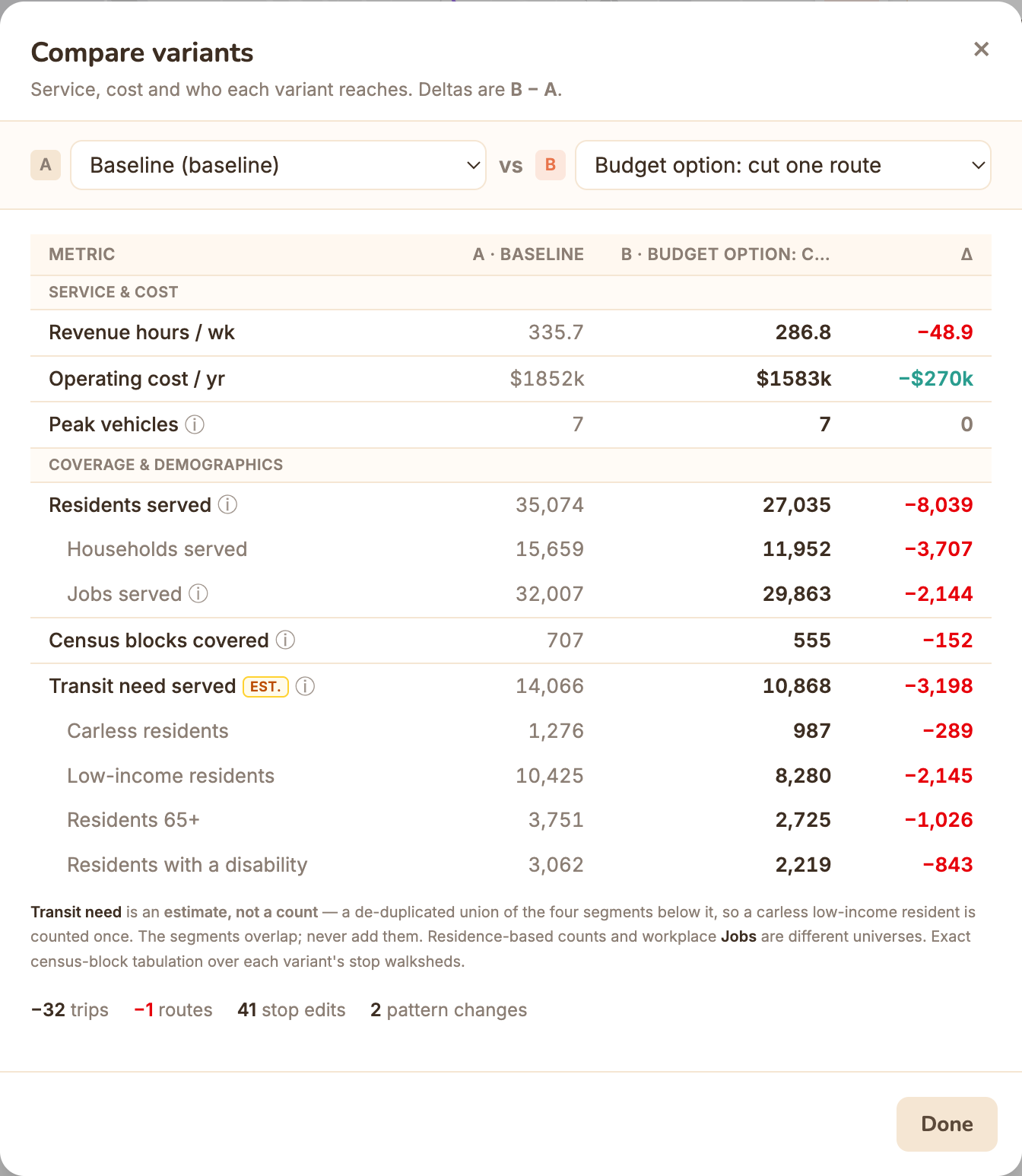Click the −32 trips summary
Image resolution: width=1022 pixels, height=1176 pixels.
(x=70, y=1010)
